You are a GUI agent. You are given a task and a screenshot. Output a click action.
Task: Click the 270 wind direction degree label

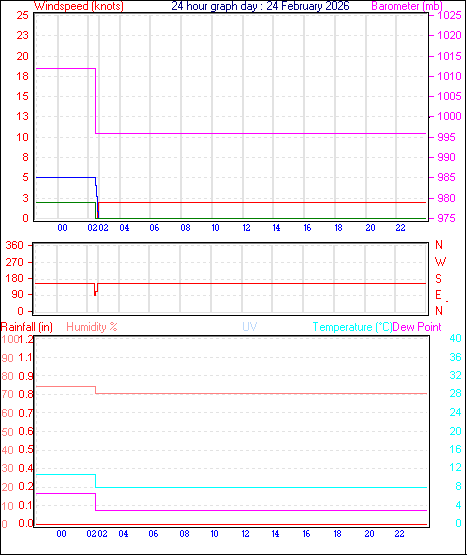click(x=15, y=262)
